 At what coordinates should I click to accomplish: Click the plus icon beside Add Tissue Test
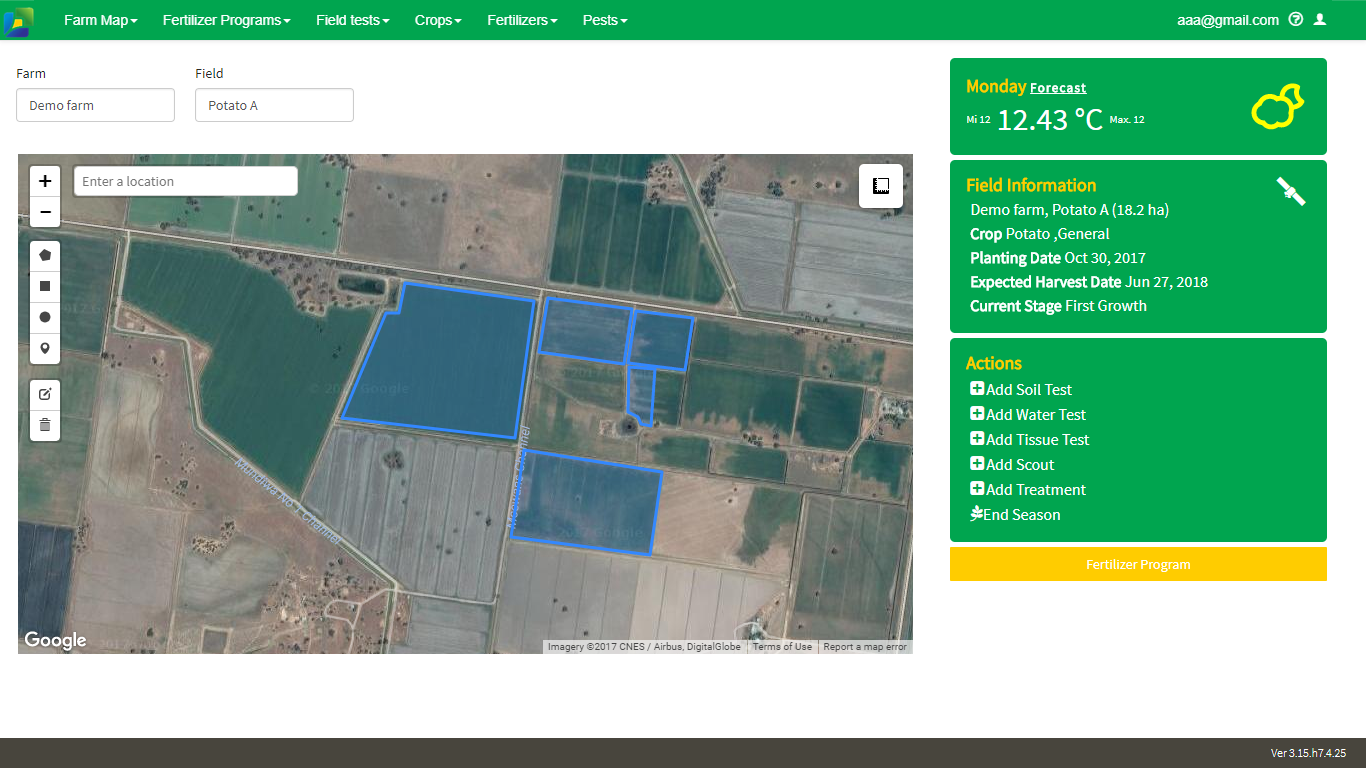pyautogui.click(x=977, y=439)
